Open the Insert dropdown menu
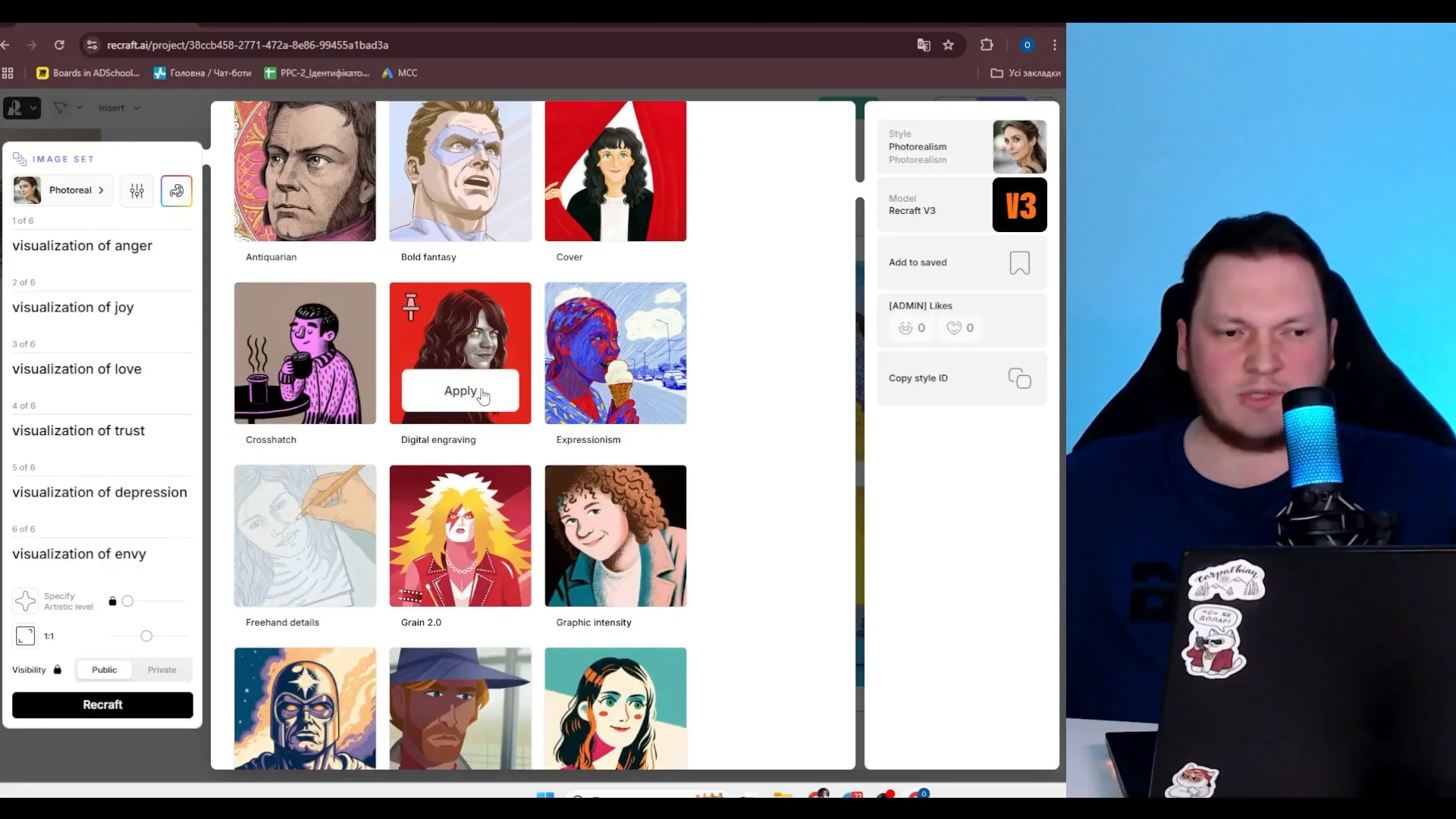Screen dimensions: 1456x819 tap(119, 108)
